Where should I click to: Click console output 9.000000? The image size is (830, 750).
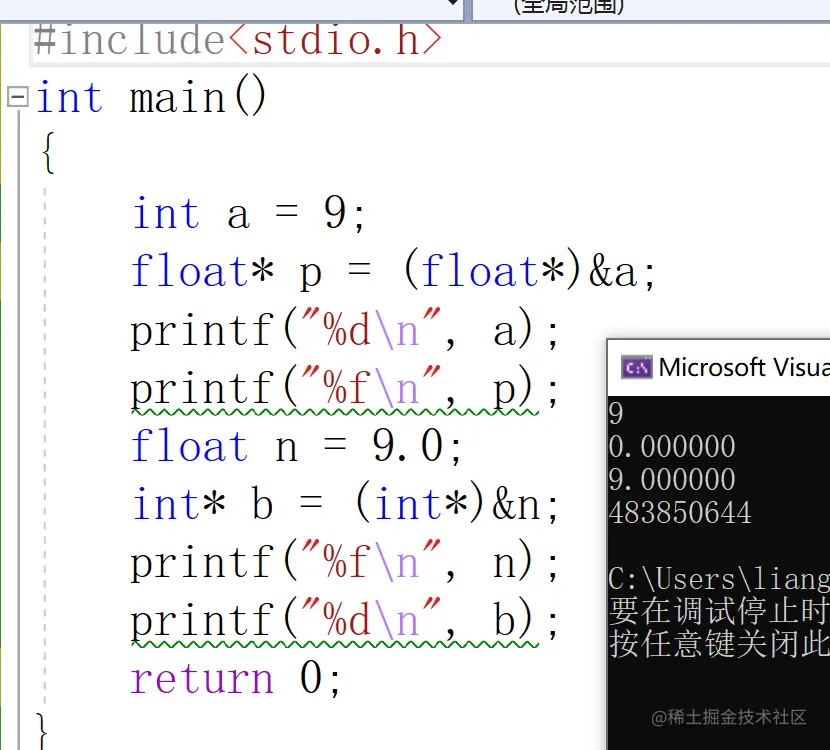[x=672, y=479]
